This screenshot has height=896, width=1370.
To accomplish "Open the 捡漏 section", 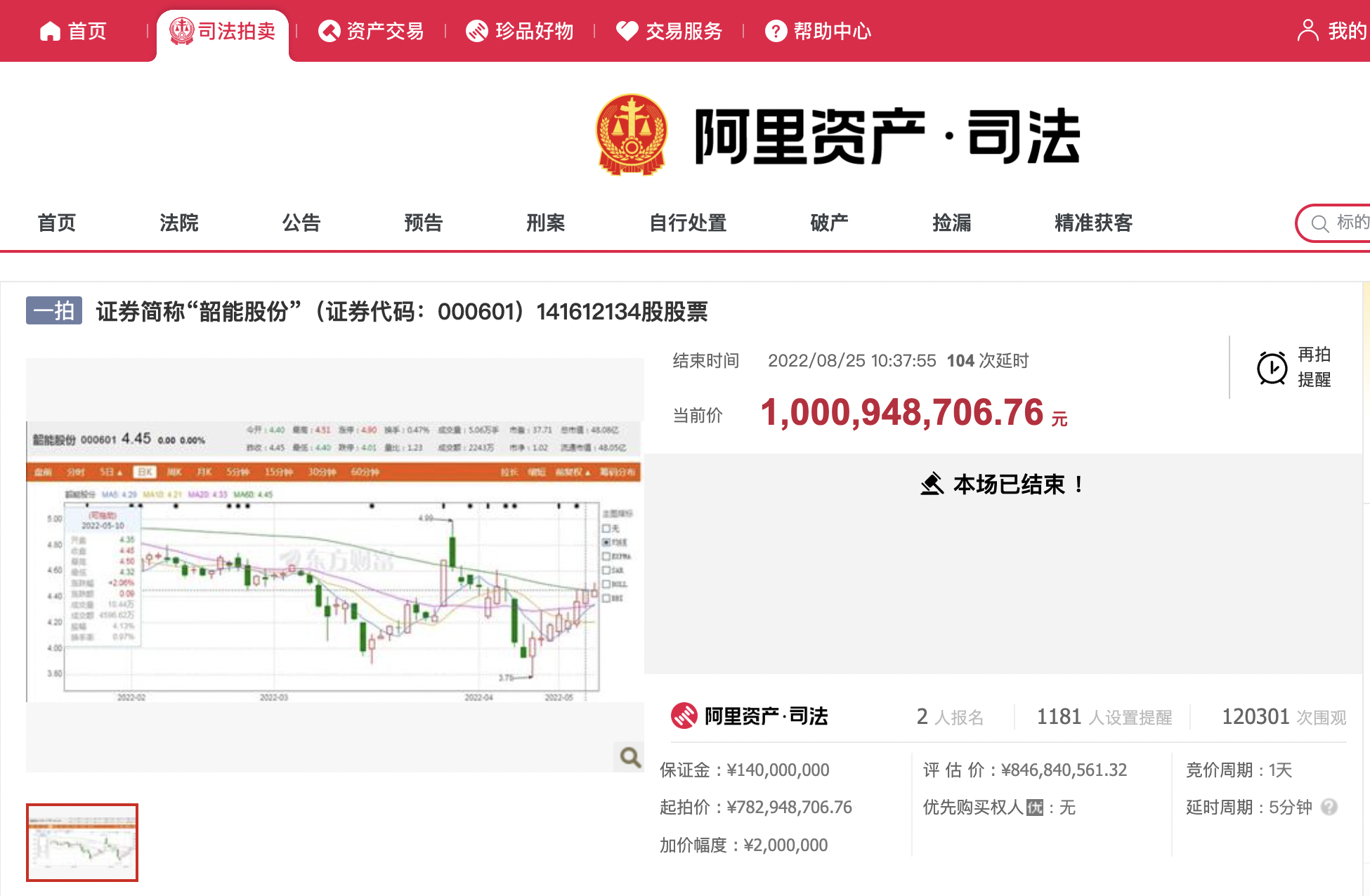I will click(x=952, y=223).
